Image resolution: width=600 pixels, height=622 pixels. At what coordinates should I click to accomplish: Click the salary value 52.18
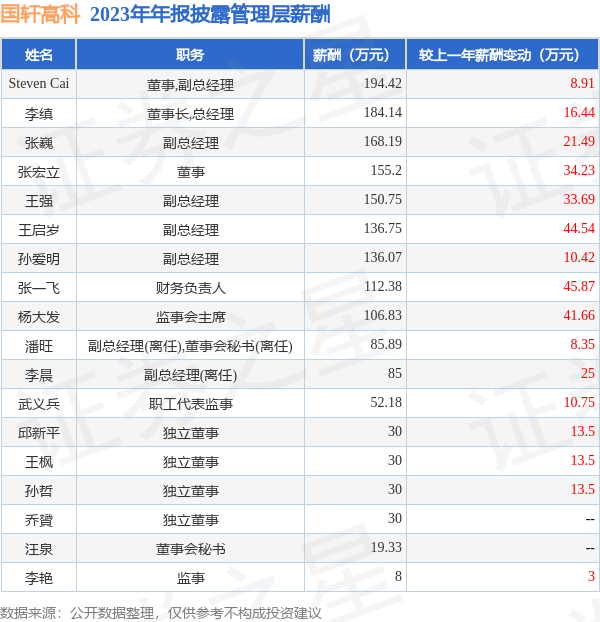[x=386, y=402]
